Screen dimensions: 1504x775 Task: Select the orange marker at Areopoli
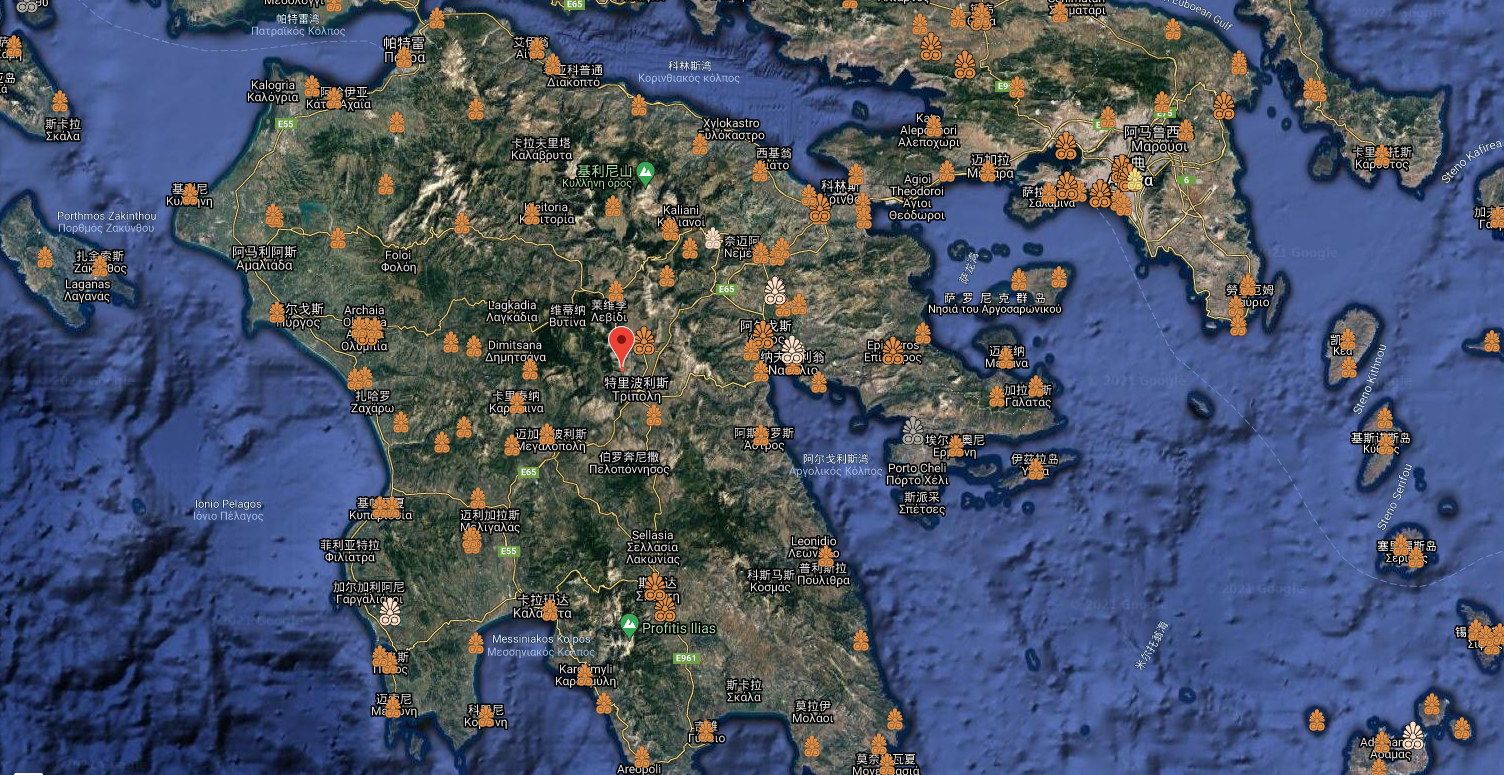click(641, 757)
